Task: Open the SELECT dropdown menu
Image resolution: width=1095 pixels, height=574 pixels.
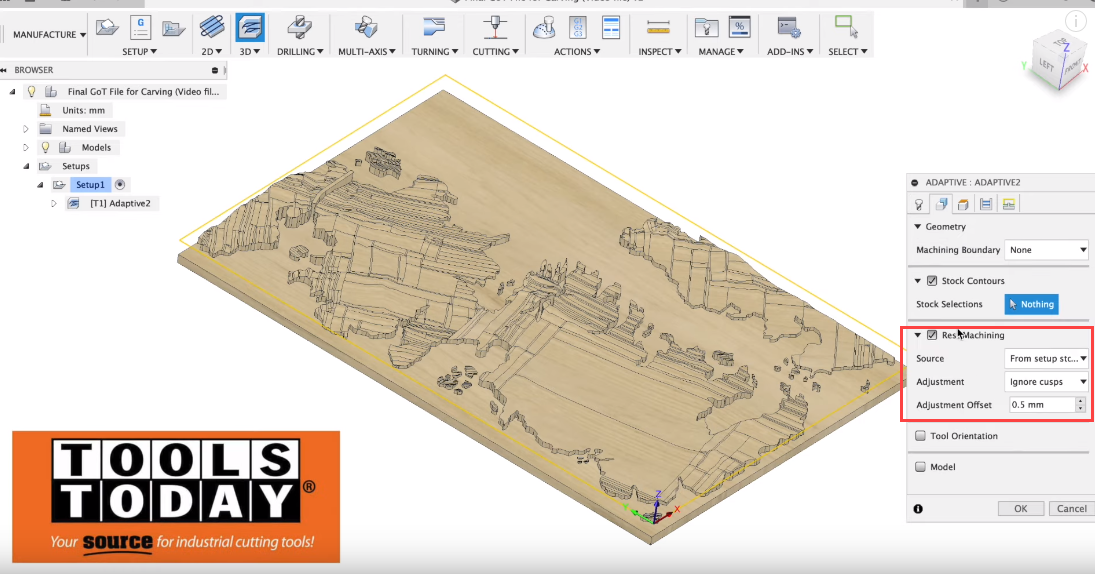Action: (x=848, y=52)
